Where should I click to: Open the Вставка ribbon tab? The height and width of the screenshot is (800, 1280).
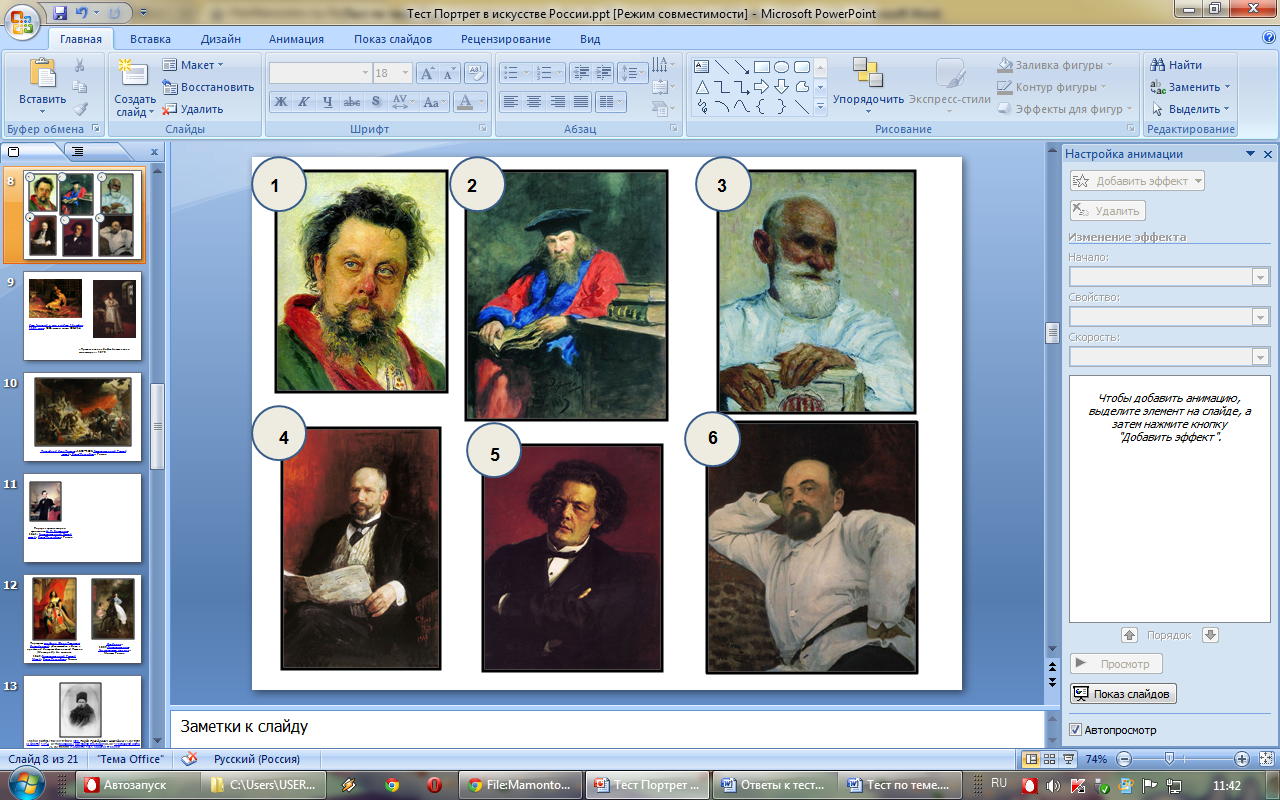click(x=150, y=39)
